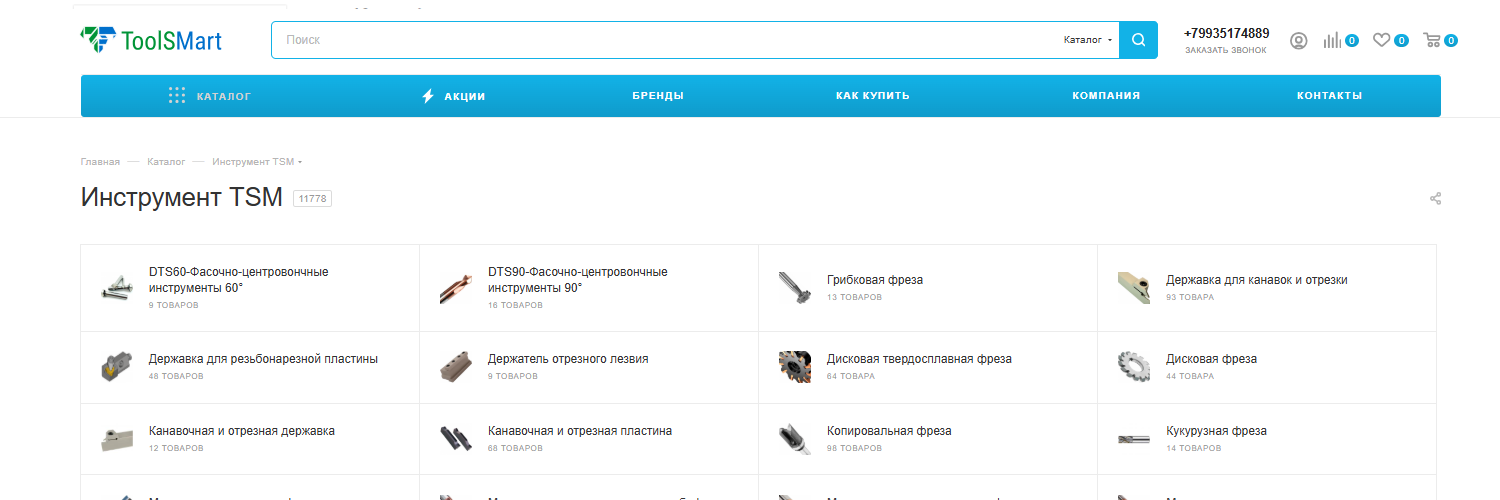Open the shopping cart icon
1500x500 pixels.
[1432, 41]
